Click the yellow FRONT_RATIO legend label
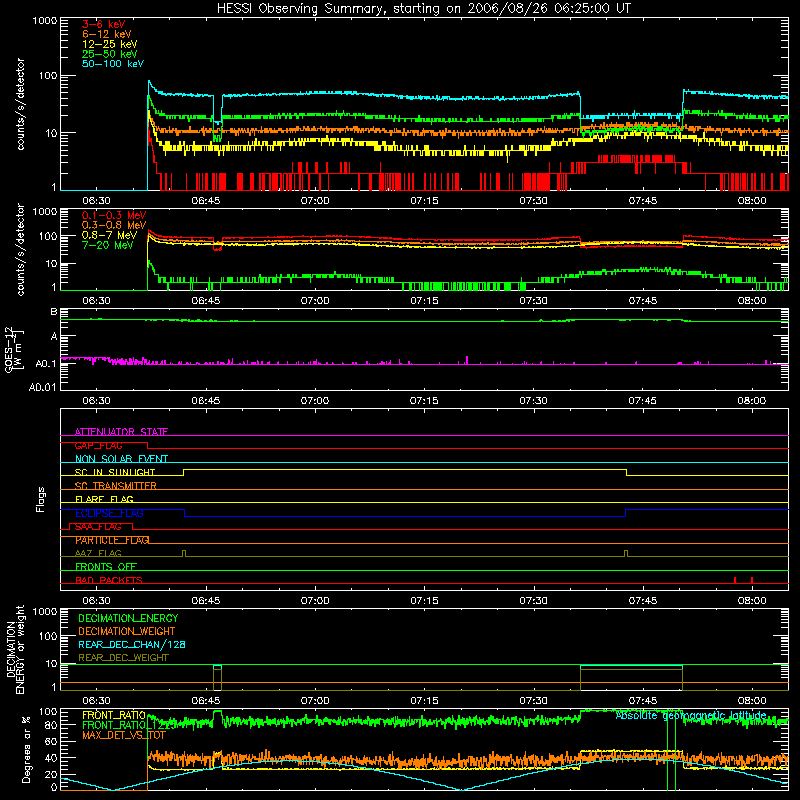Image resolution: width=800 pixels, height=800 pixels. pyautogui.click(x=114, y=715)
